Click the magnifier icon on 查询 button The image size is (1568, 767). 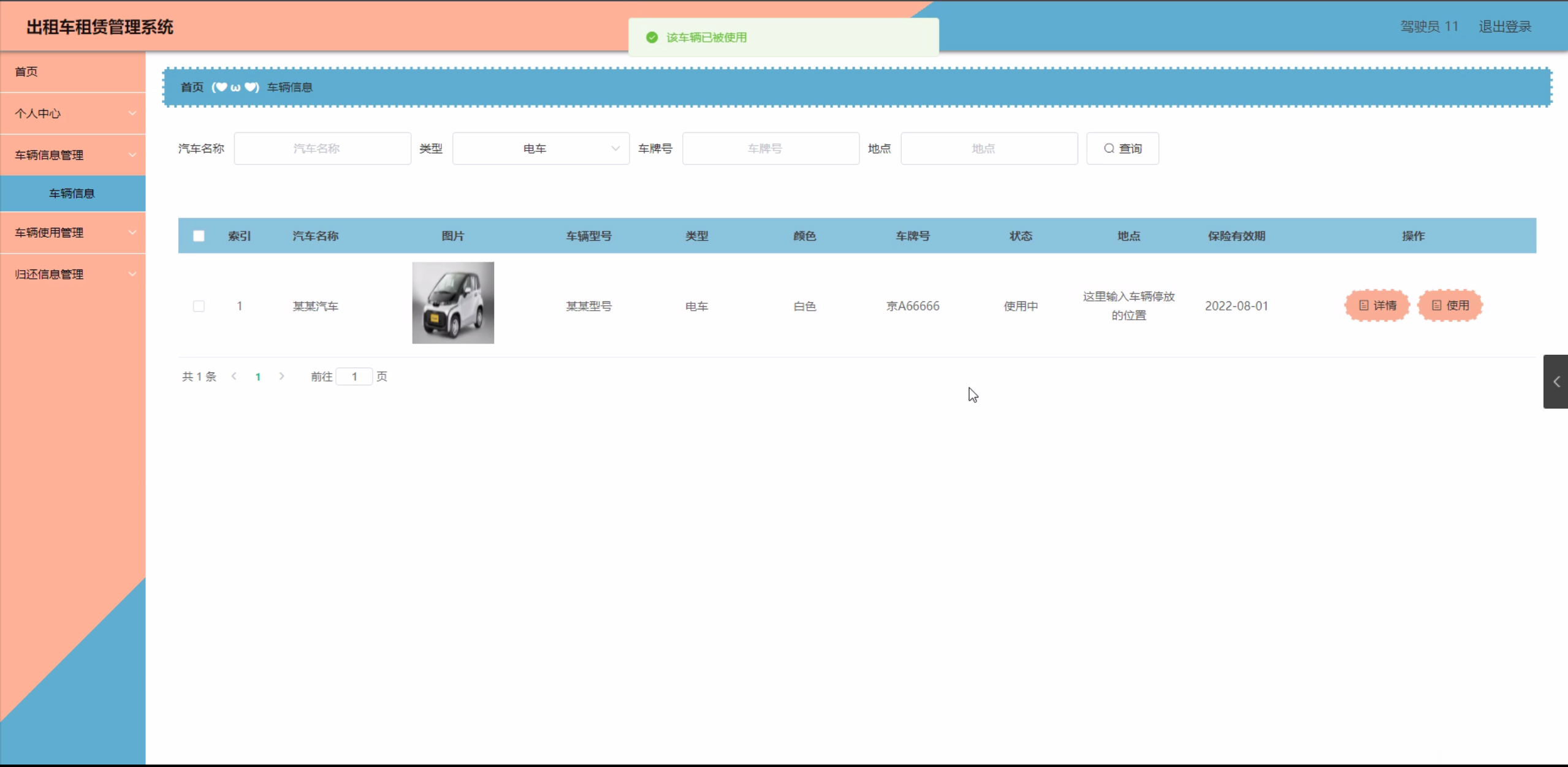[1109, 148]
